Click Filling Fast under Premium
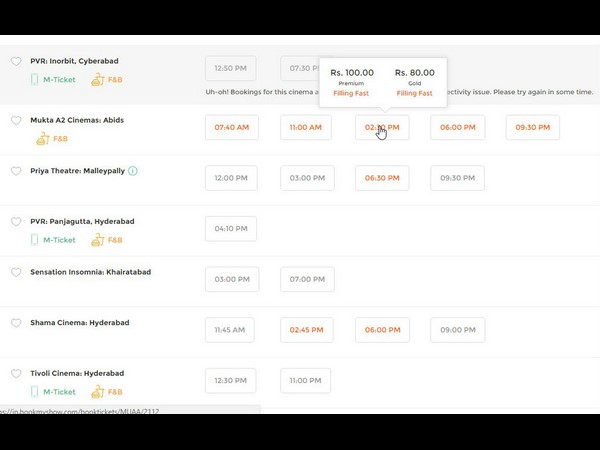Viewport: 600px width, 450px height. point(351,93)
